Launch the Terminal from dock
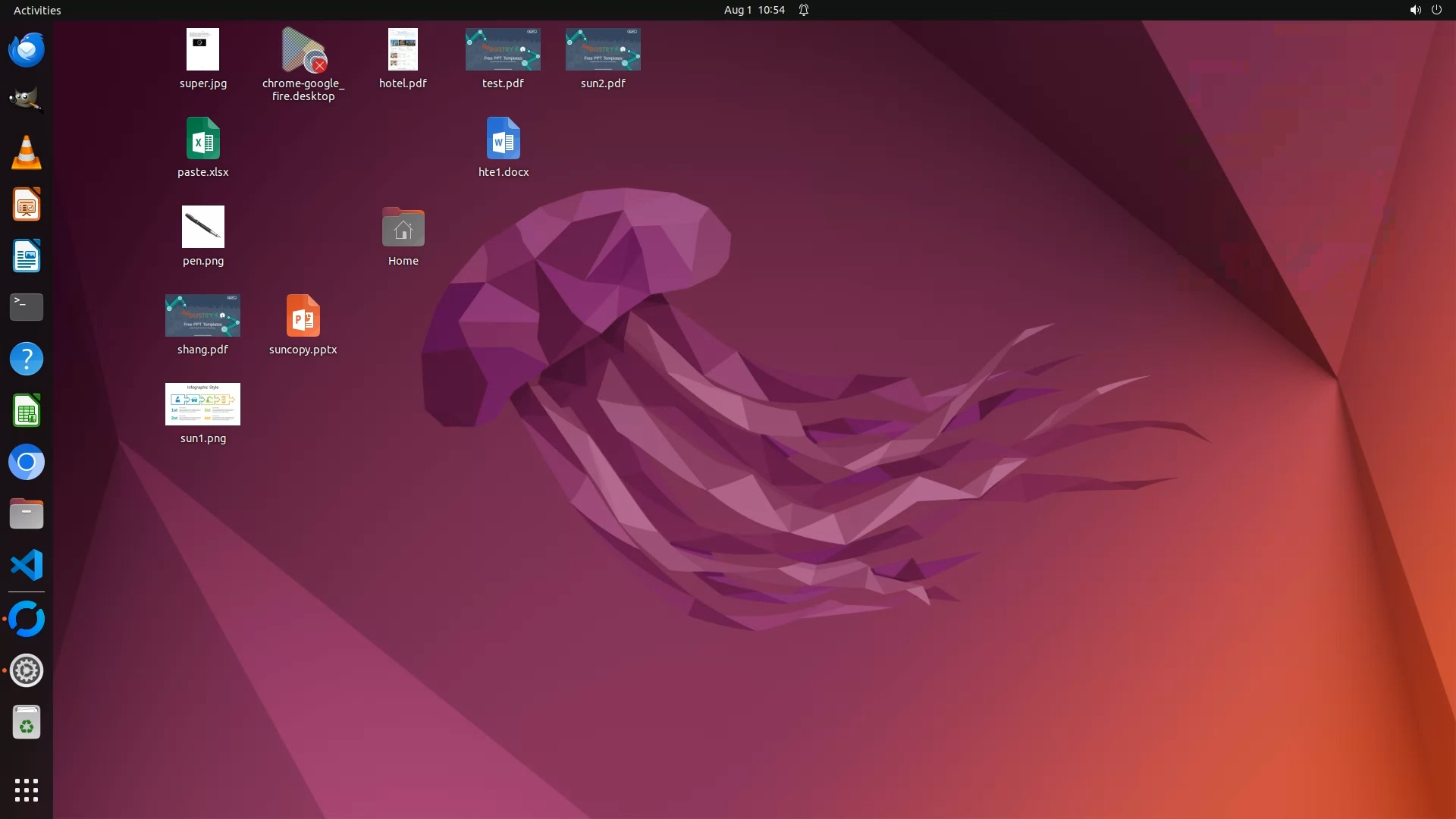This screenshot has height=819, width=1456. coord(27,307)
